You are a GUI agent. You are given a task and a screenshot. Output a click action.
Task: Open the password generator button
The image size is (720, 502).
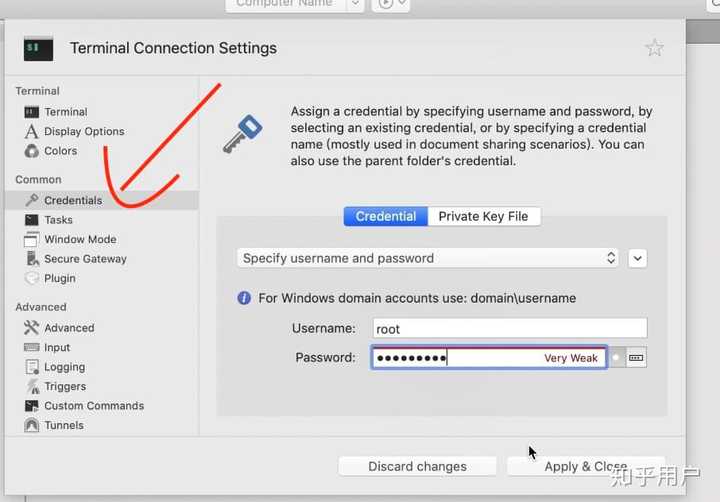[x=636, y=358]
